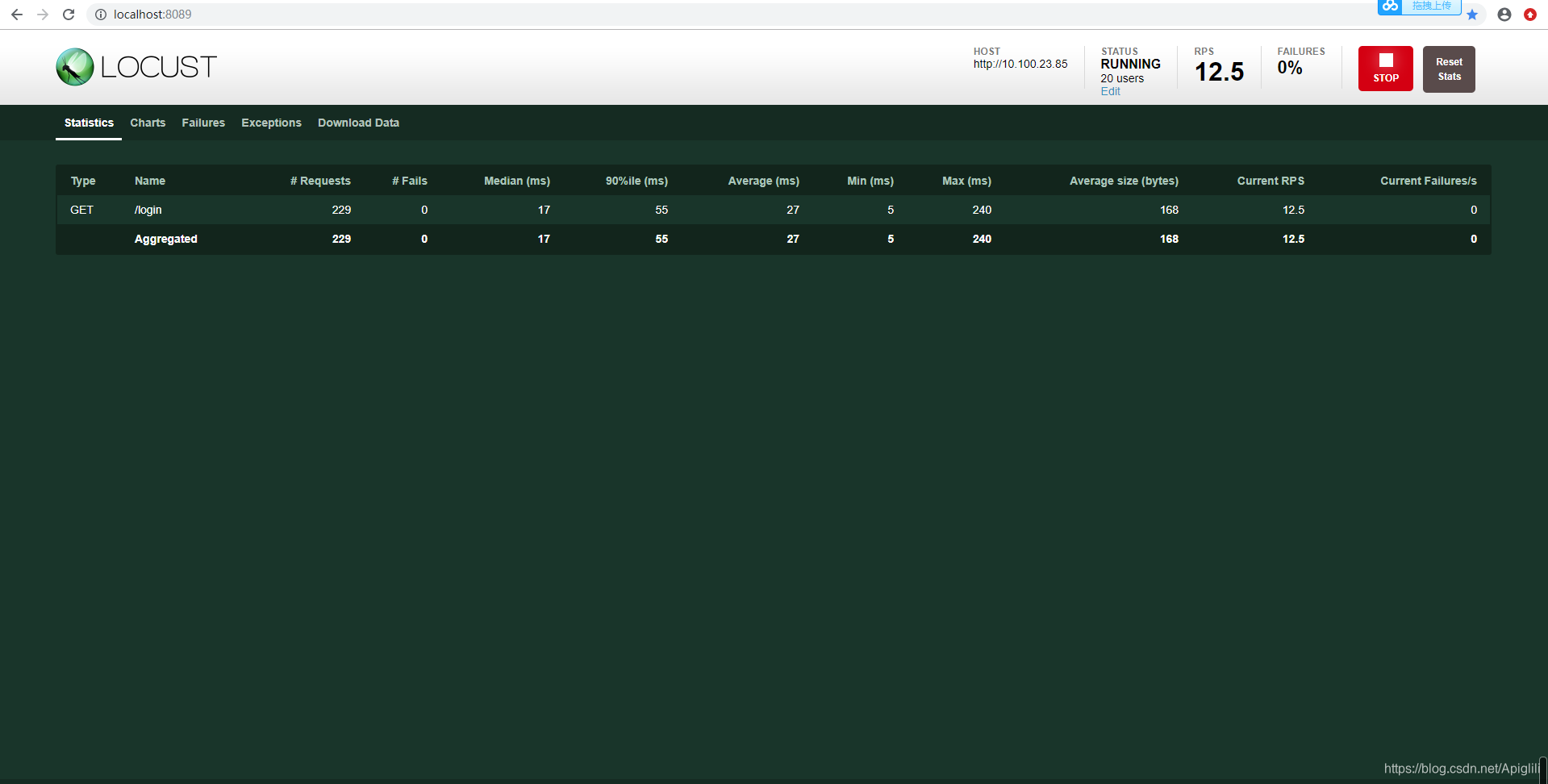
Task: Click the browser back arrow
Action: tap(16, 15)
